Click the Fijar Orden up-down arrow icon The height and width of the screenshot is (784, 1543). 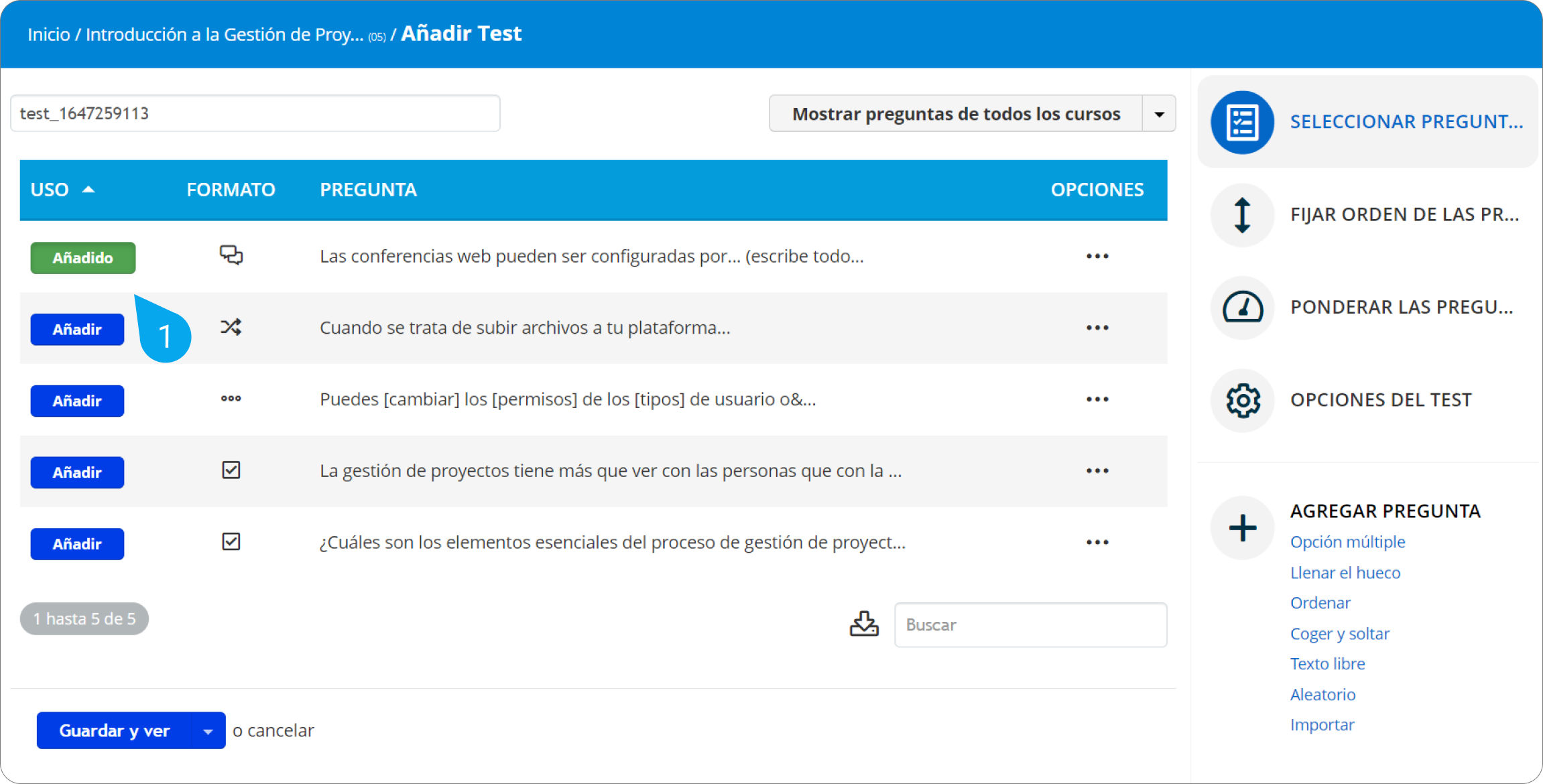click(1242, 215)
